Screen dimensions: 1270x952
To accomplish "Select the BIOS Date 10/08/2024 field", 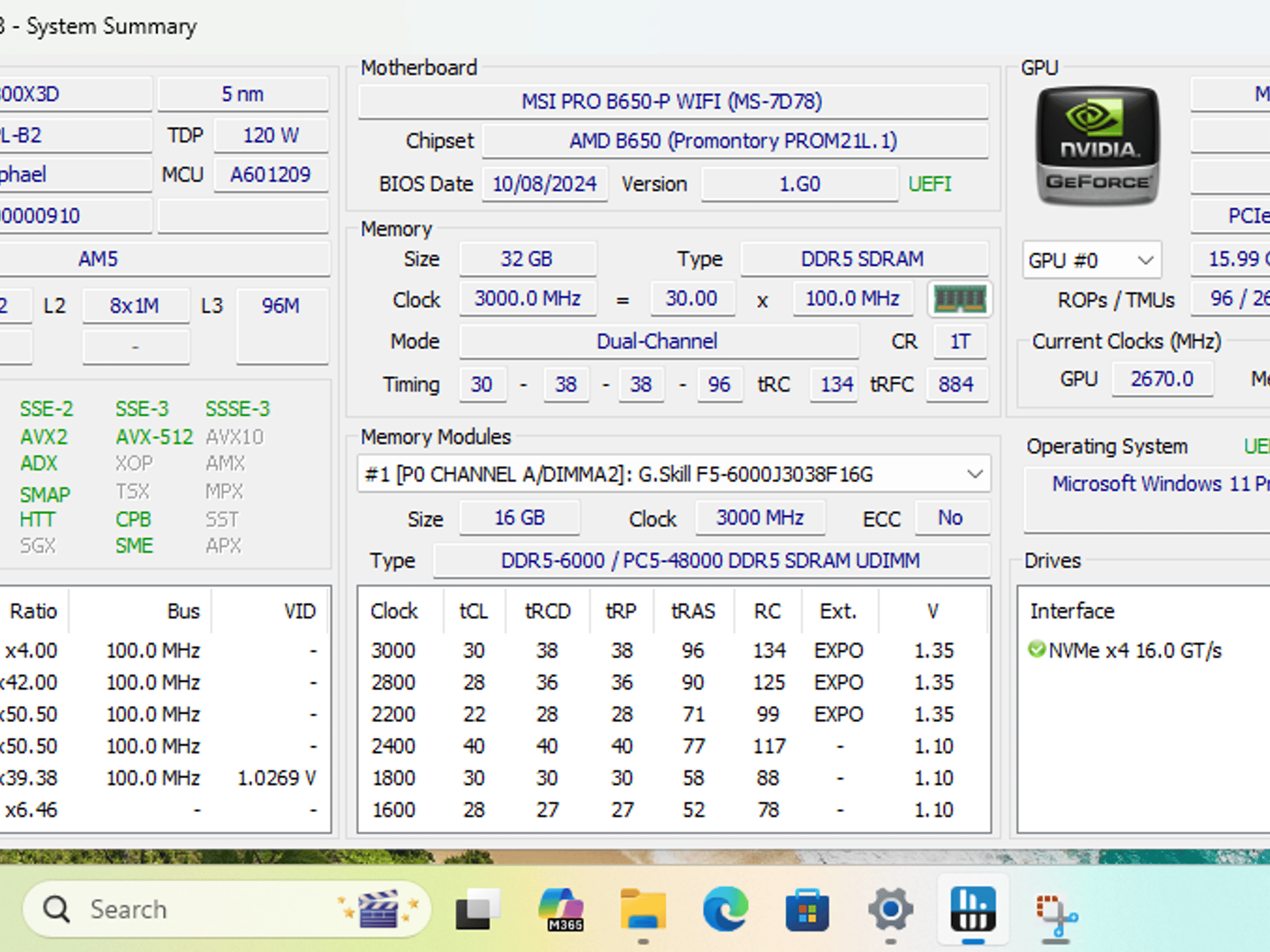I will 545,184.
